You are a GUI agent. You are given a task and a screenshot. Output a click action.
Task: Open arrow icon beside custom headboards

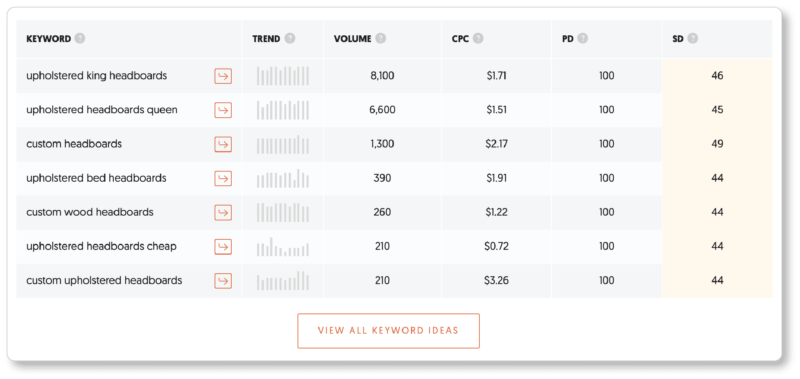(x=223, y=144)
